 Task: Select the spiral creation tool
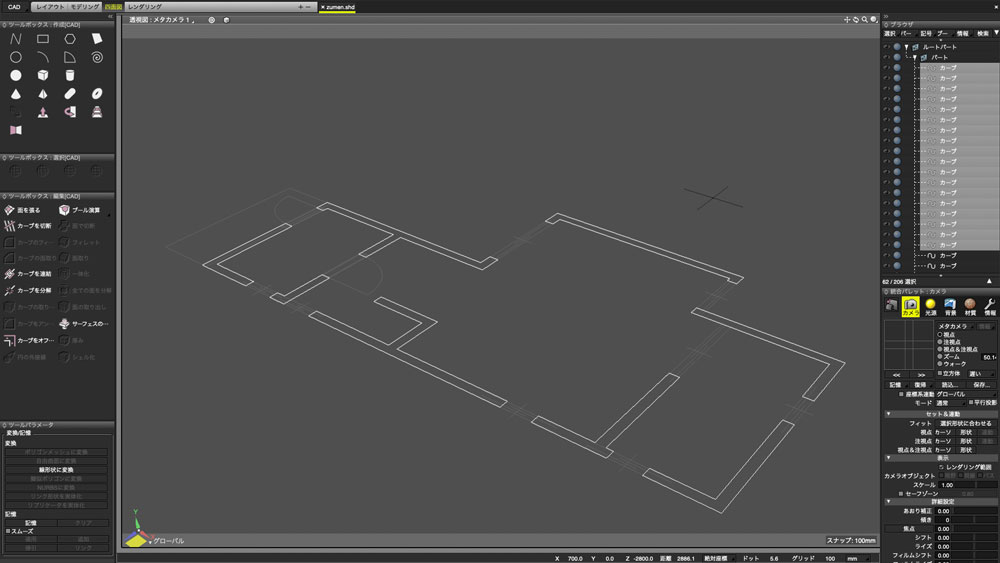click(97, 57)
